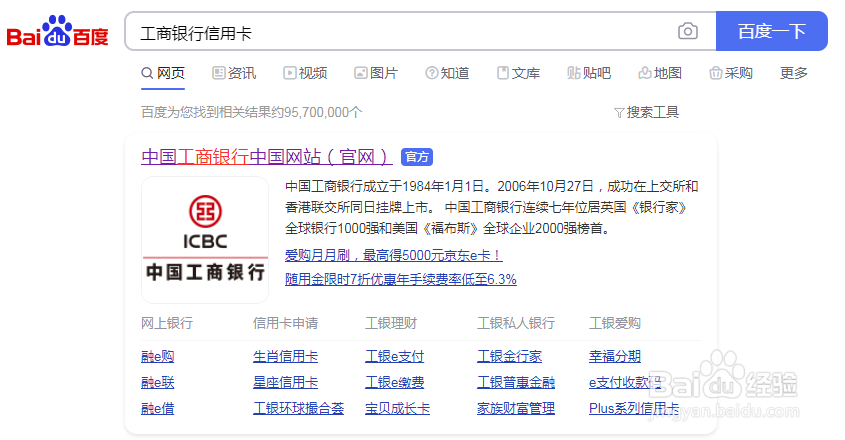Image resolution: width=845 pixels, height=440 pixels.
Task: Select the 网页 tab
Action: 163,73
